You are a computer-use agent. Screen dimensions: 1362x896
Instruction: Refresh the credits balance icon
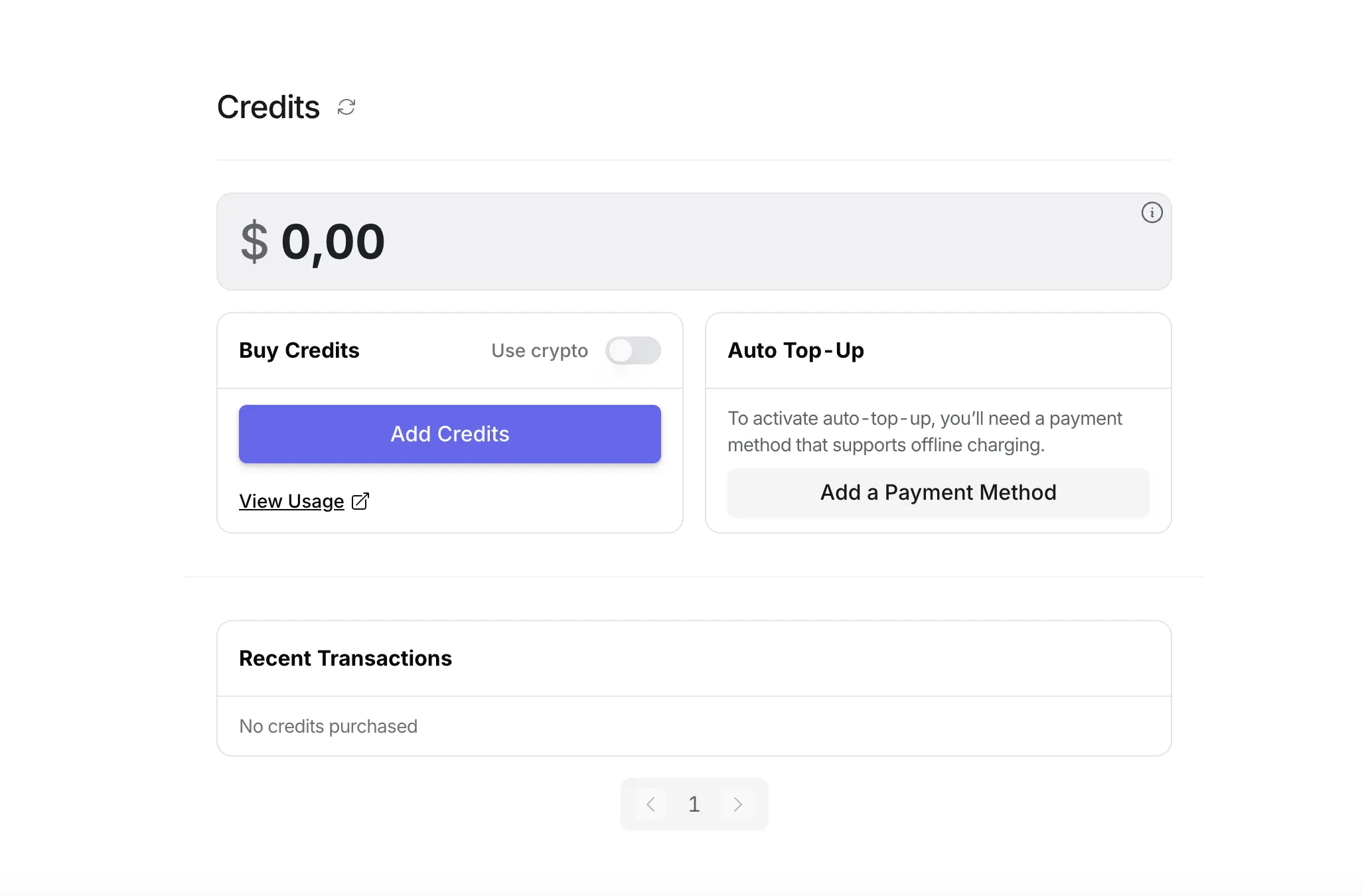346,107
